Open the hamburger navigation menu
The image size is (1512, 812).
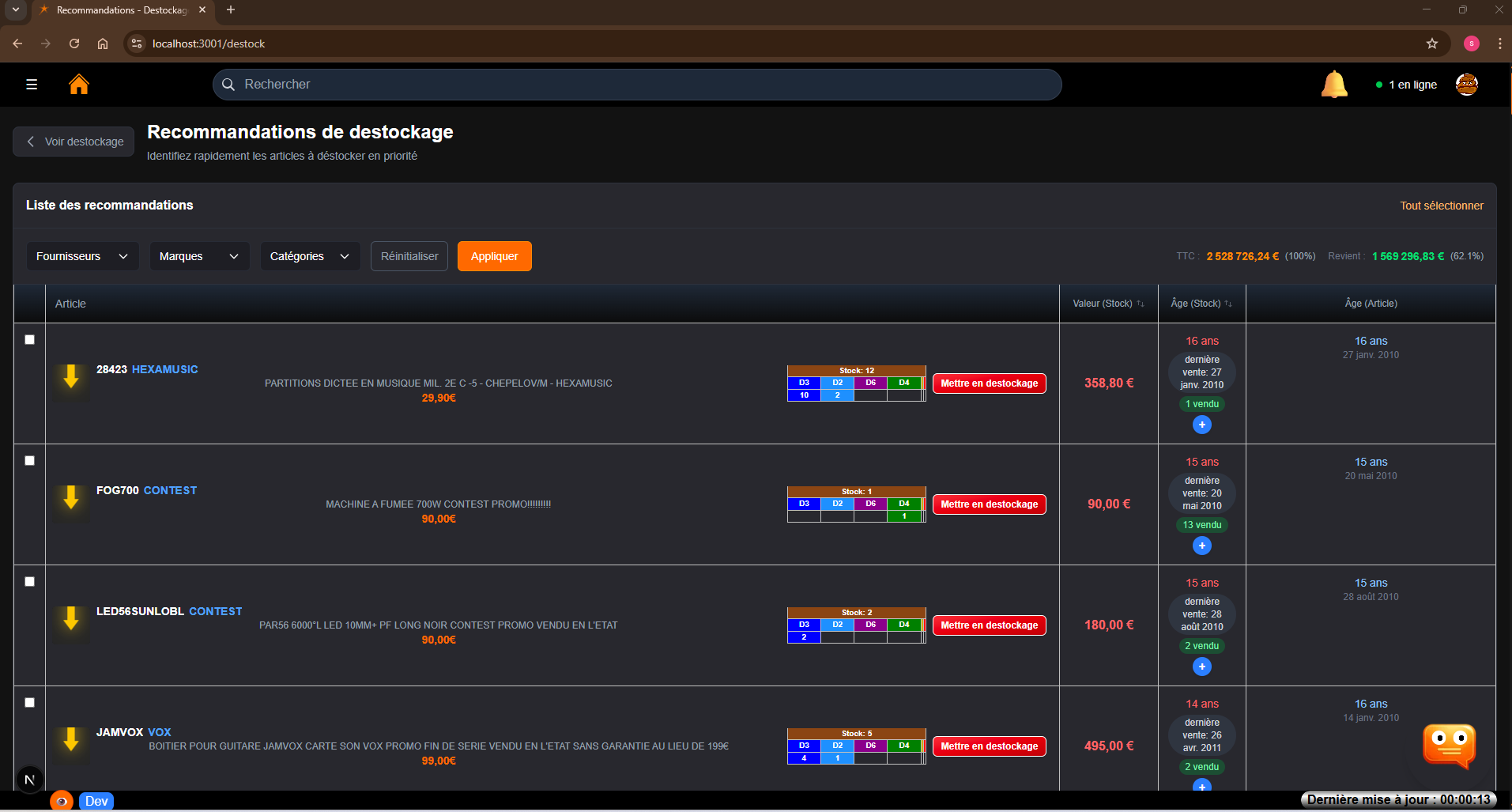(x=31, y=84)
